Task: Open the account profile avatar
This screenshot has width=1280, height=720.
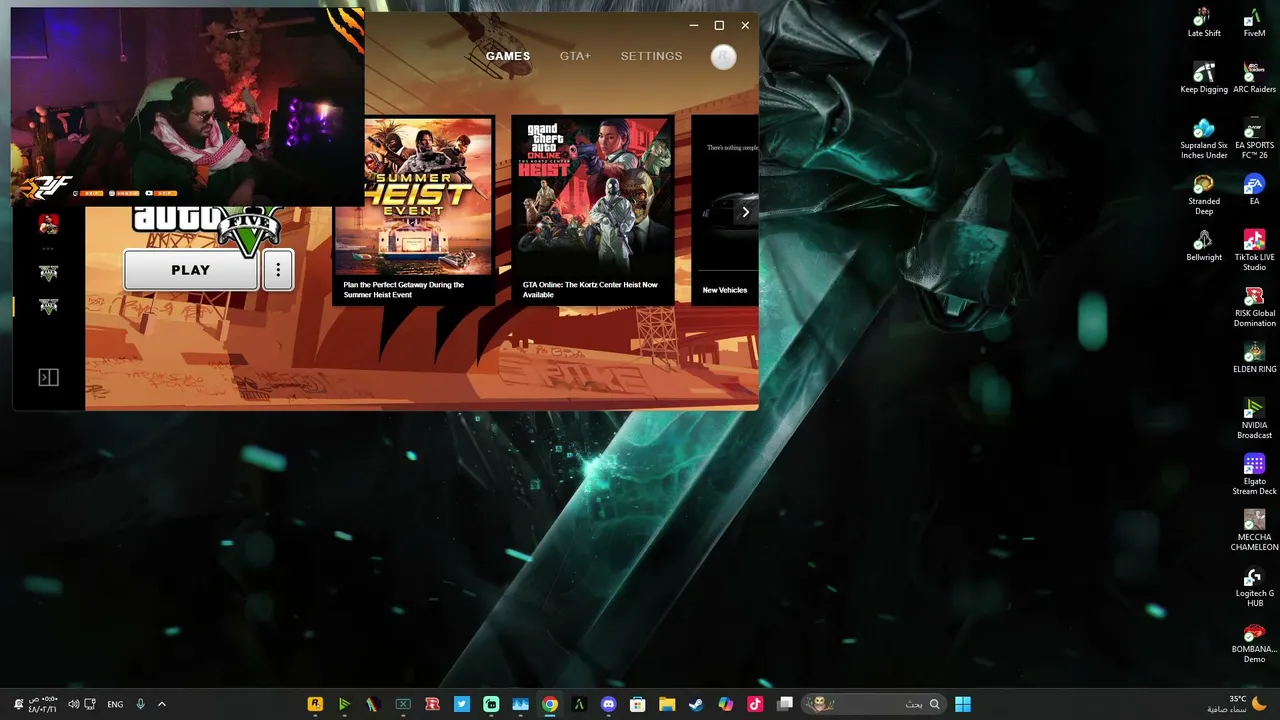Action: pyautogui.click(x=723, y=57)
